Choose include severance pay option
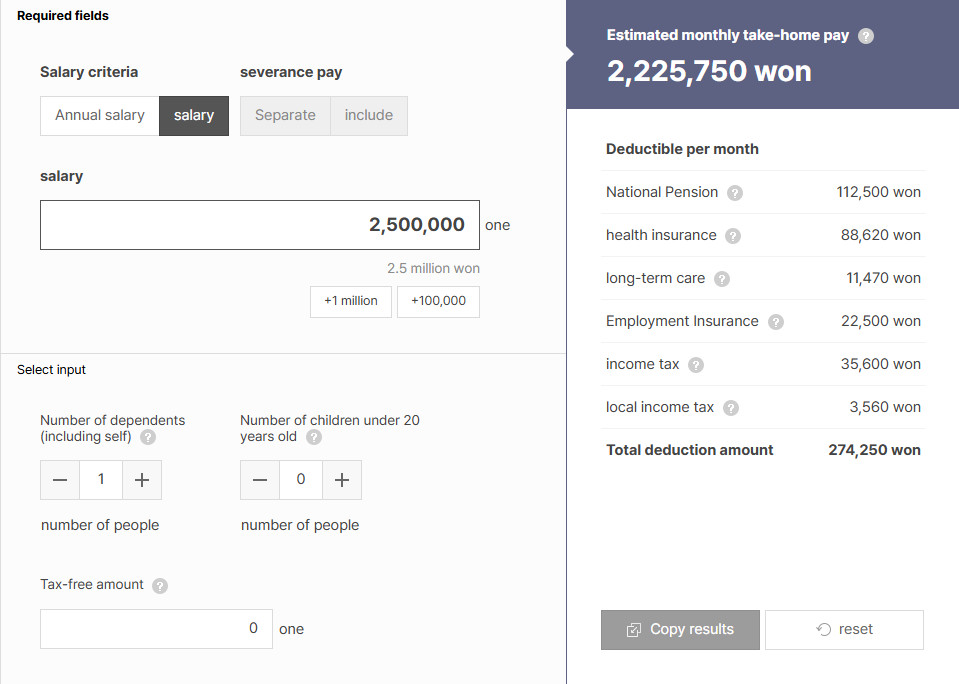The image size is (959, 684). 369,116
